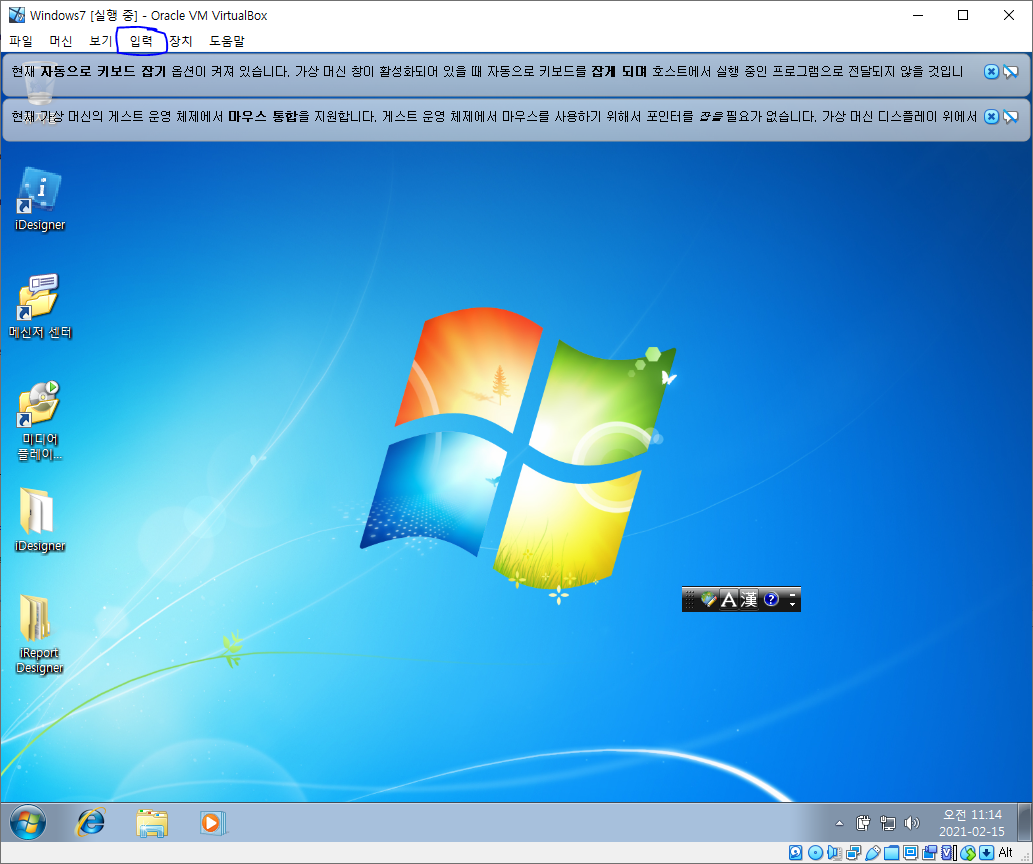
Task: Open the 입력 menu in VirtualBox
Action: [141, 41]
